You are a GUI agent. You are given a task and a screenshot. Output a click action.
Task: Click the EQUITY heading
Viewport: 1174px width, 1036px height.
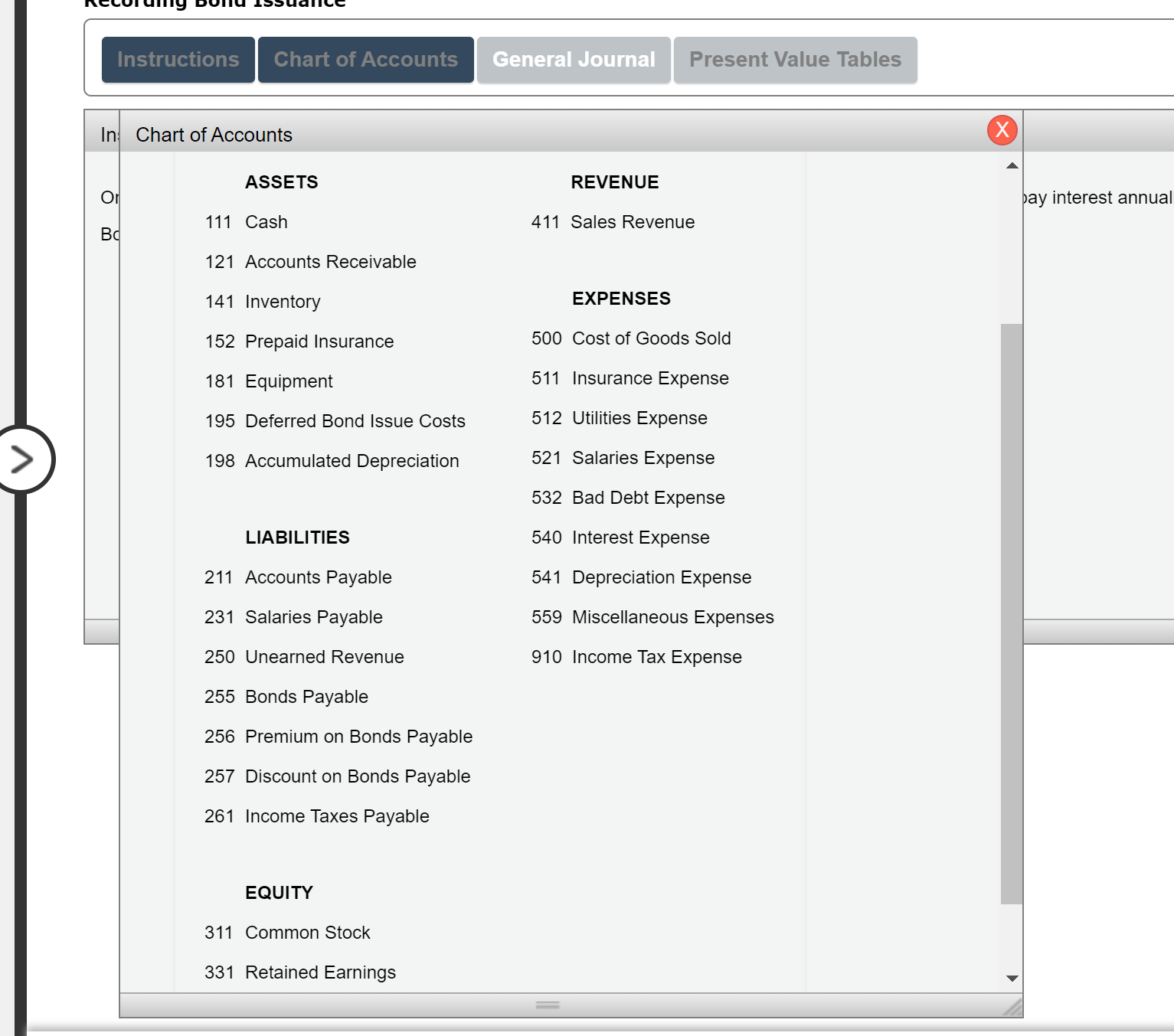[279, 893]
